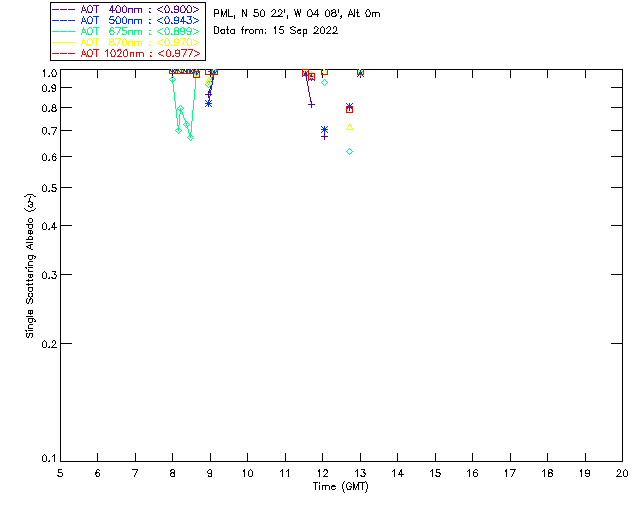Click the yellow triangle marker near 0.7
Screen dimensions: 640x512
pos(349,127)
